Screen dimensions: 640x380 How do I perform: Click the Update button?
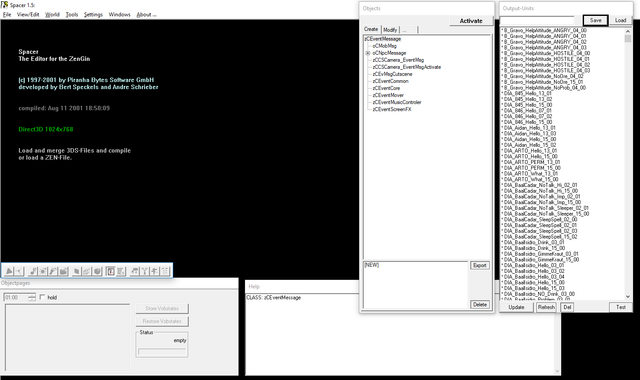tap(516, 307)
